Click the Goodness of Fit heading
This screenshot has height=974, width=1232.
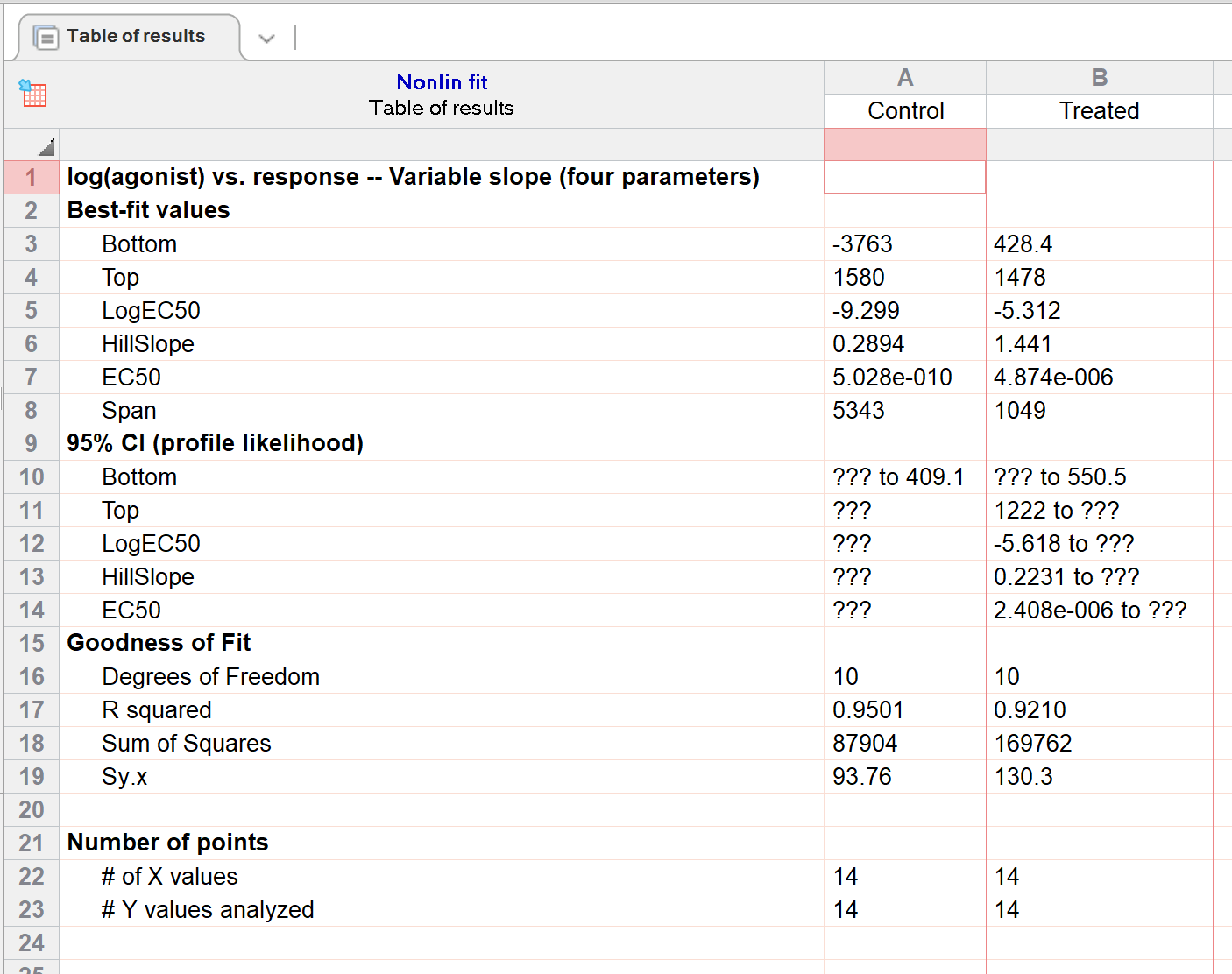[159, 644]
